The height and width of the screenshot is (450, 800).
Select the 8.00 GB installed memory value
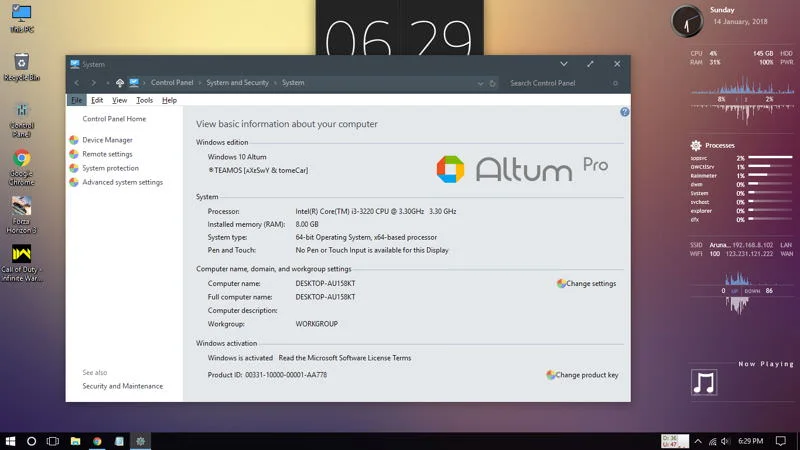307,224
